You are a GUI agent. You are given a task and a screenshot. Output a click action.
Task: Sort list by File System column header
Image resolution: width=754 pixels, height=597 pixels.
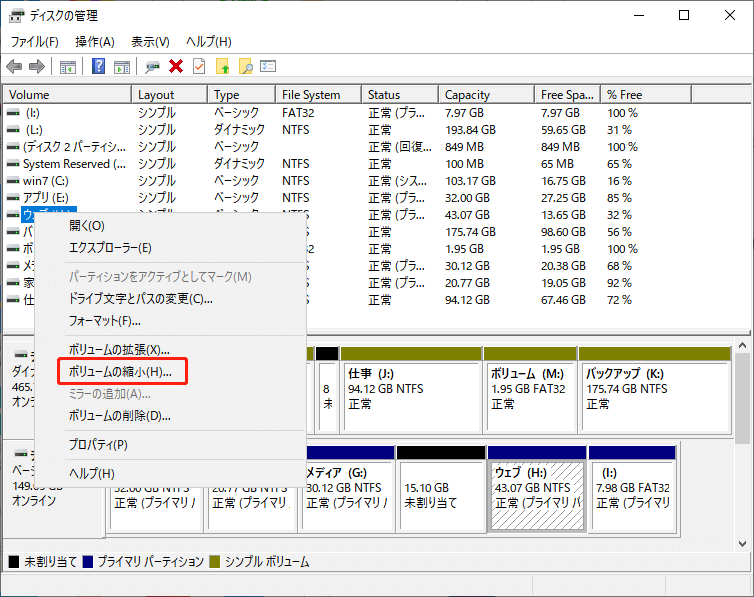tap(311, 95)
